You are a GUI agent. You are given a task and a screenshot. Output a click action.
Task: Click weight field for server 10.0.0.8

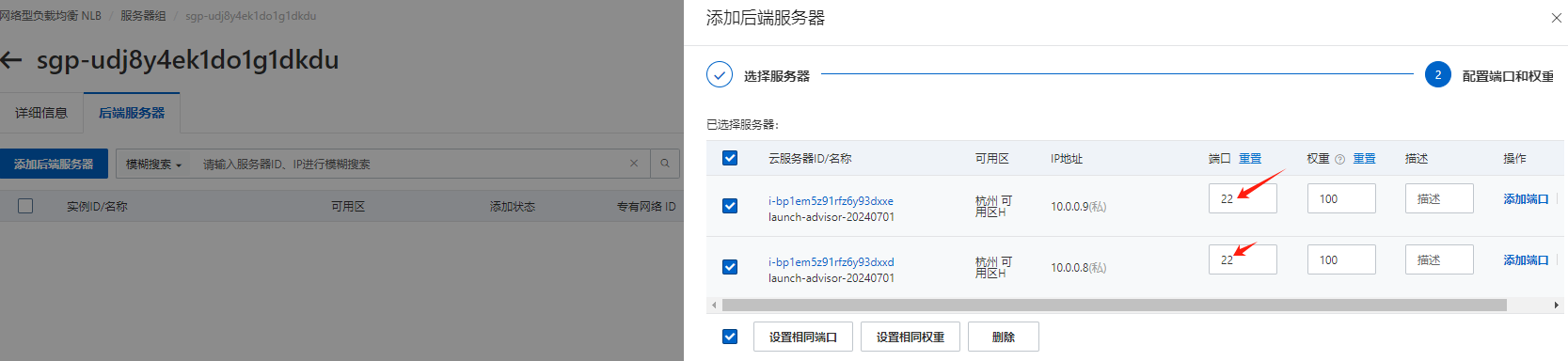(x=1341, y=259)
